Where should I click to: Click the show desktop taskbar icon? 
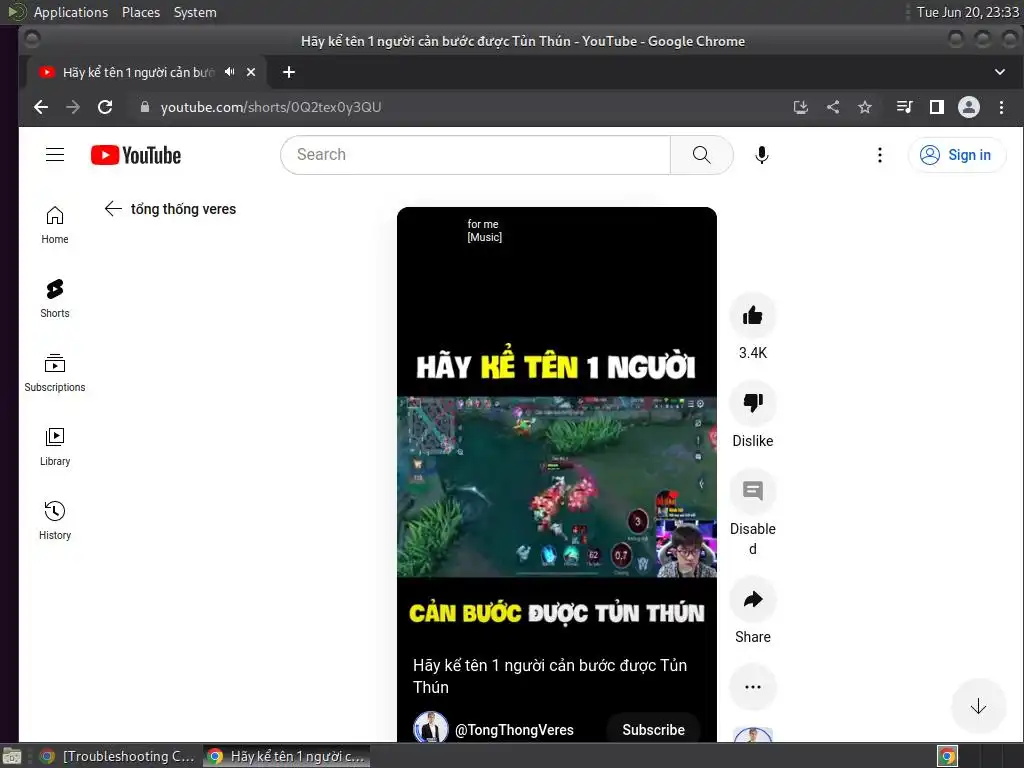[x=12, y=756]
